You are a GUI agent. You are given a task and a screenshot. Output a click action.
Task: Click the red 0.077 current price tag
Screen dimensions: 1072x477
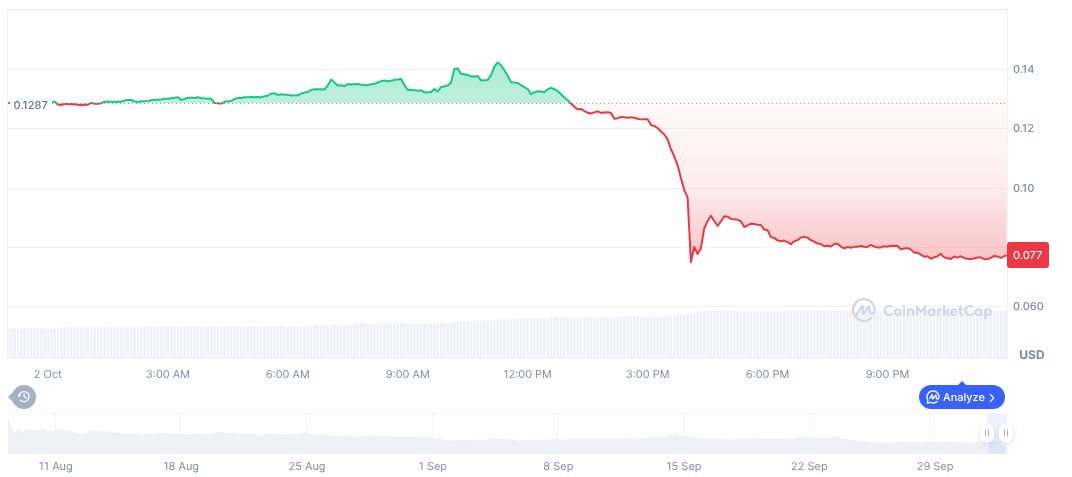click(x=1025, y=255)
